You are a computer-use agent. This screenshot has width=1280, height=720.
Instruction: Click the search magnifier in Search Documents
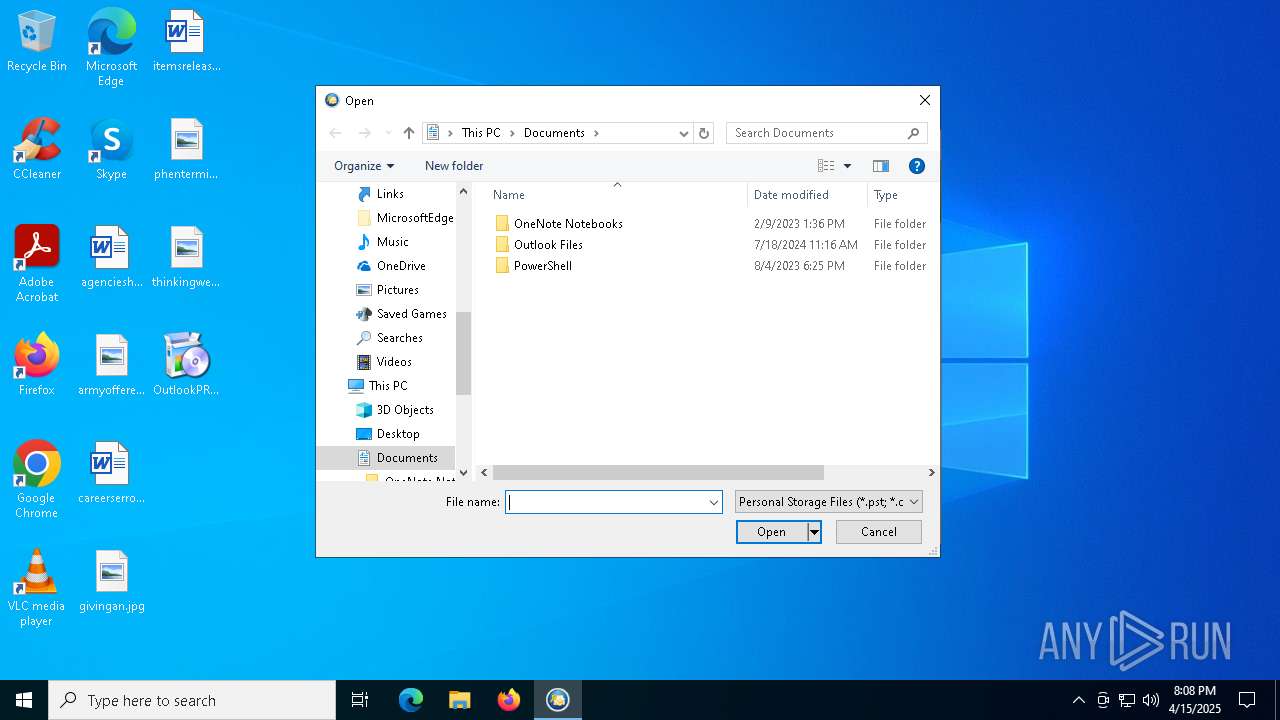tap(913, 133)
